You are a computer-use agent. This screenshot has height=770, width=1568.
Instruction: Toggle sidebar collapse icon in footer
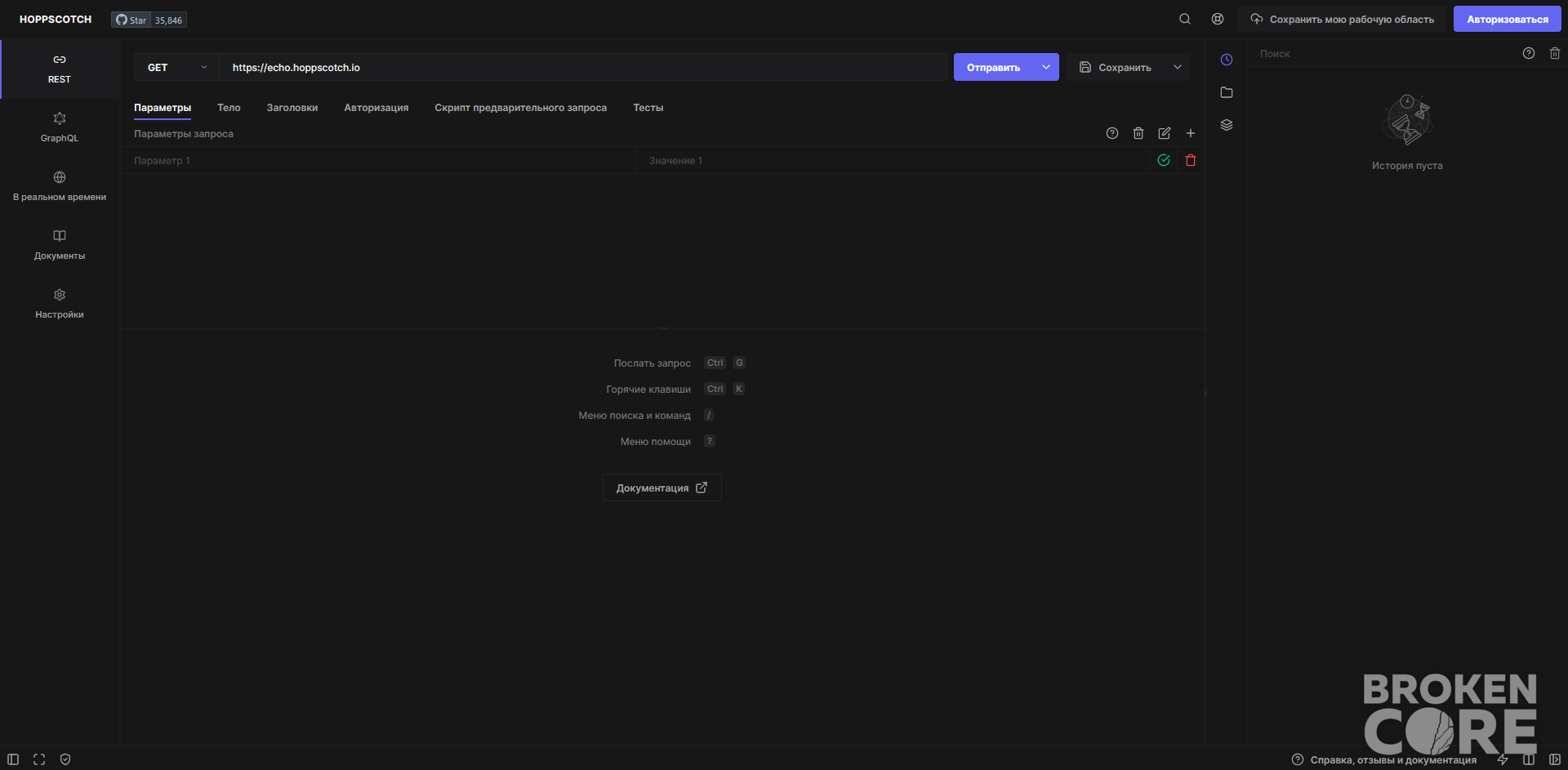[13, 759]
